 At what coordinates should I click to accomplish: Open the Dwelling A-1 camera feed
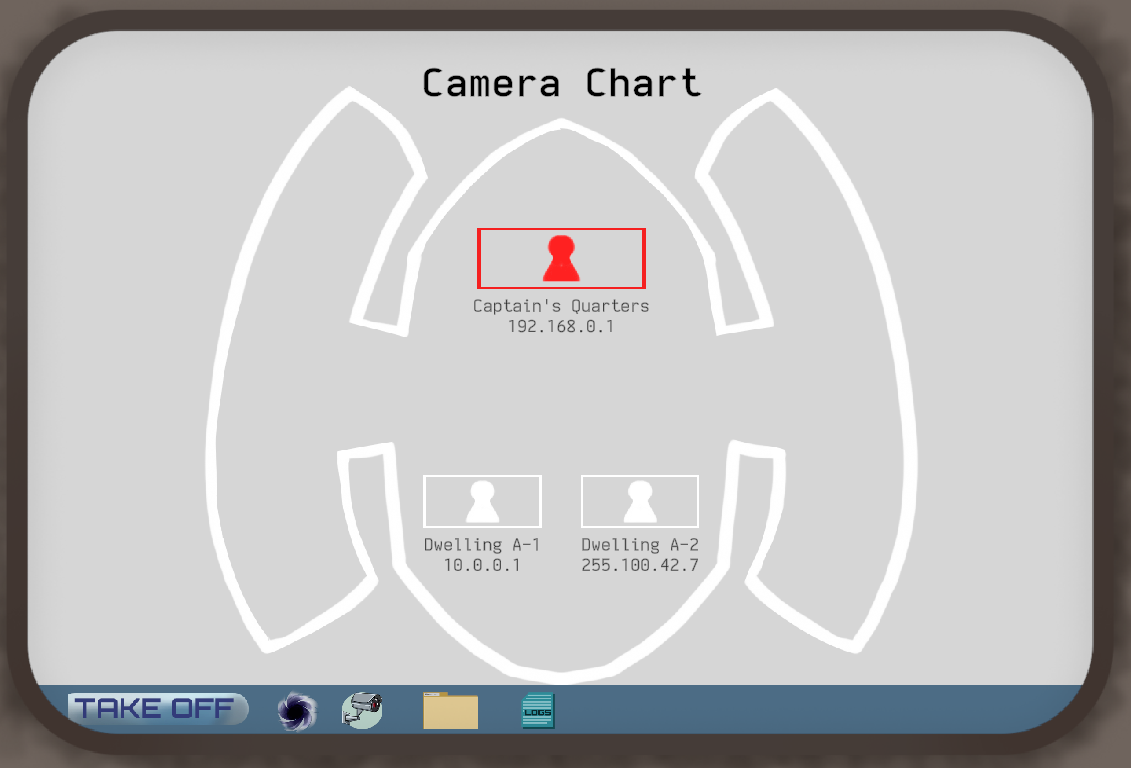click(482, 501)
